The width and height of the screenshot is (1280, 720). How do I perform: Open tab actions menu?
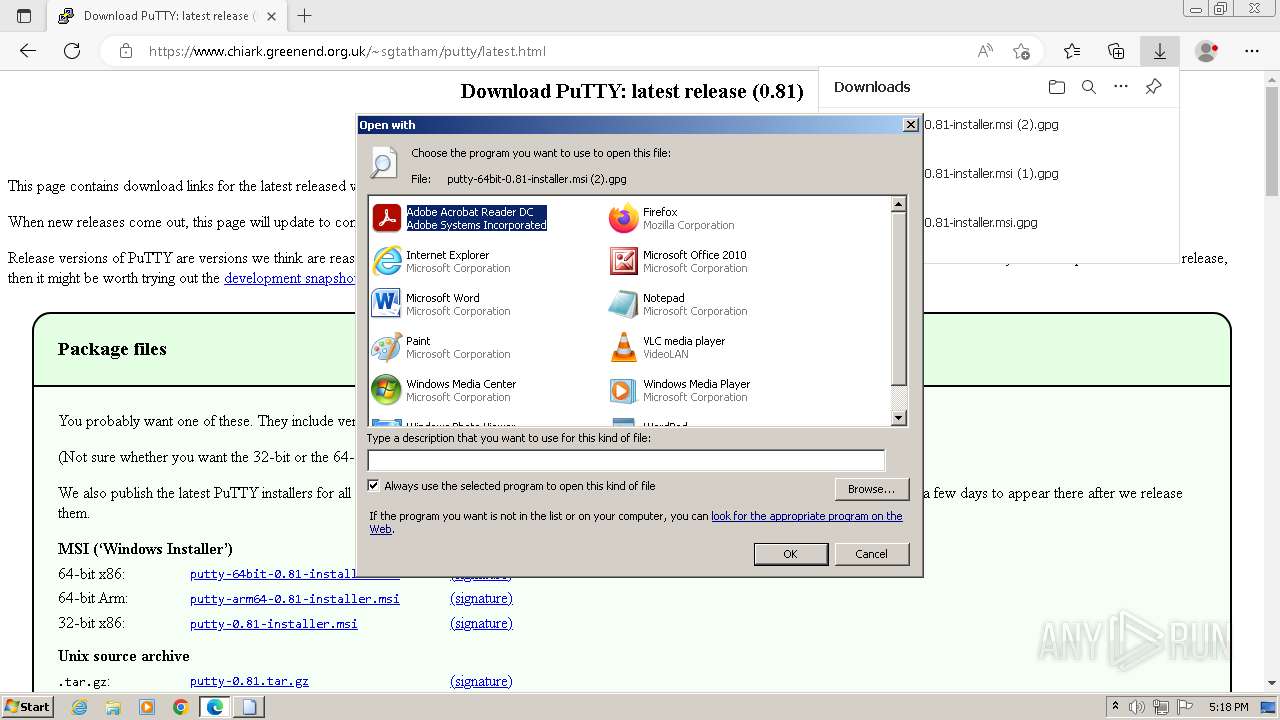pyautogui.click(x=24, y=15)
